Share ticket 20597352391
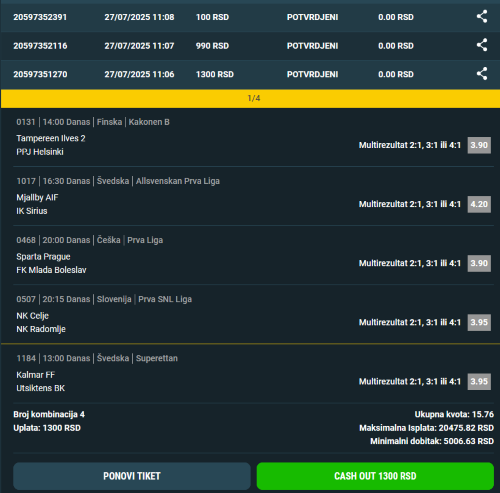Screen dimensions: 500x493 (482, 17)
